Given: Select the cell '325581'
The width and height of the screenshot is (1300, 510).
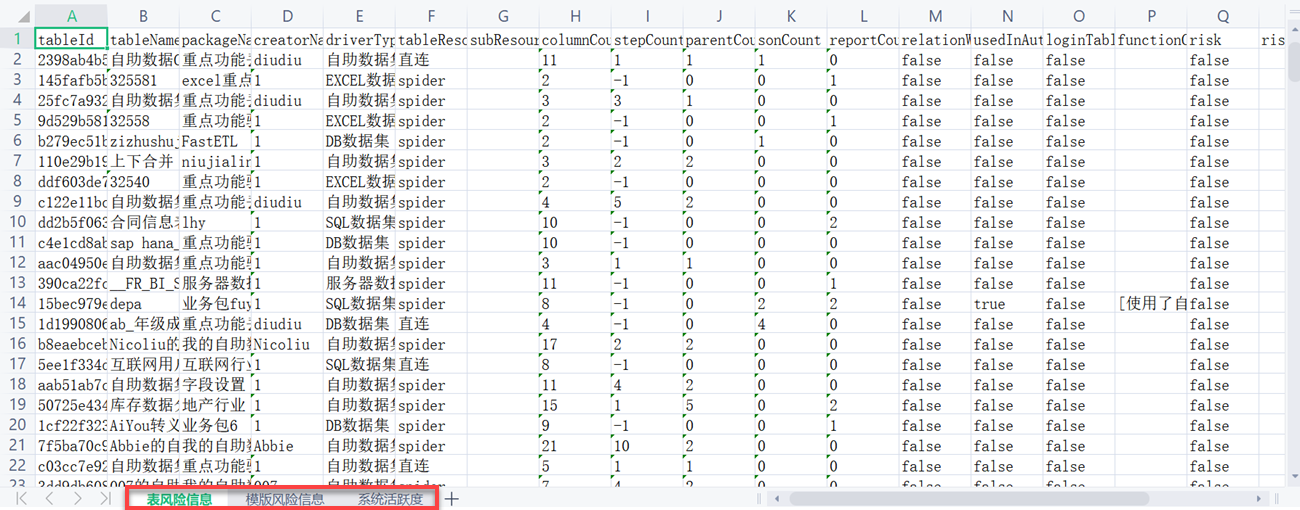Looking at the screenshot, I should click(x=143, y=80).
